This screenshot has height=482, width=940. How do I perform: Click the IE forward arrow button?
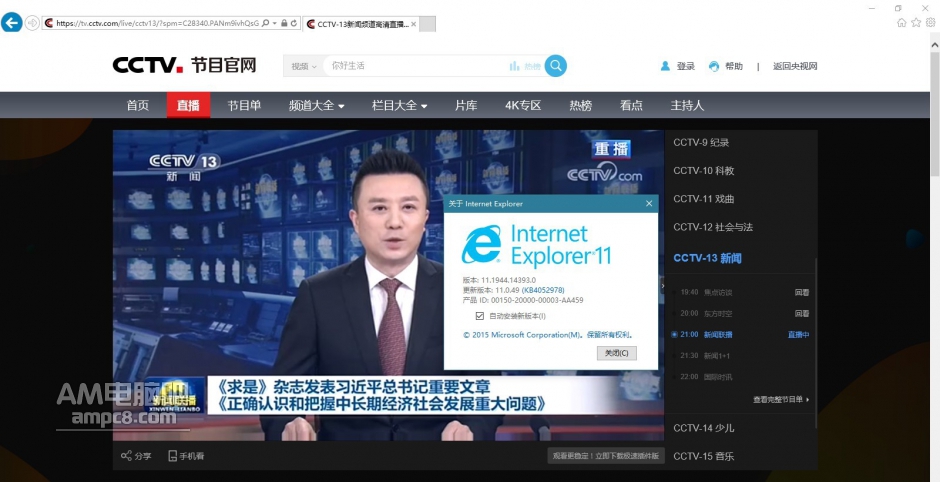(x=32, y=23)
